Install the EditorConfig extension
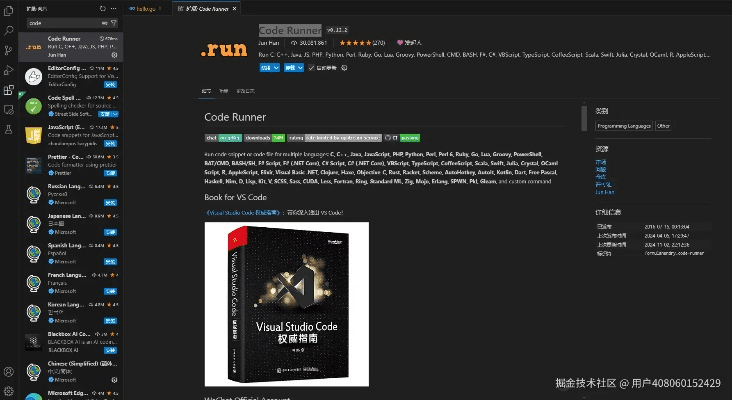Screen dimensions: 732x400 tap(110, 84)
